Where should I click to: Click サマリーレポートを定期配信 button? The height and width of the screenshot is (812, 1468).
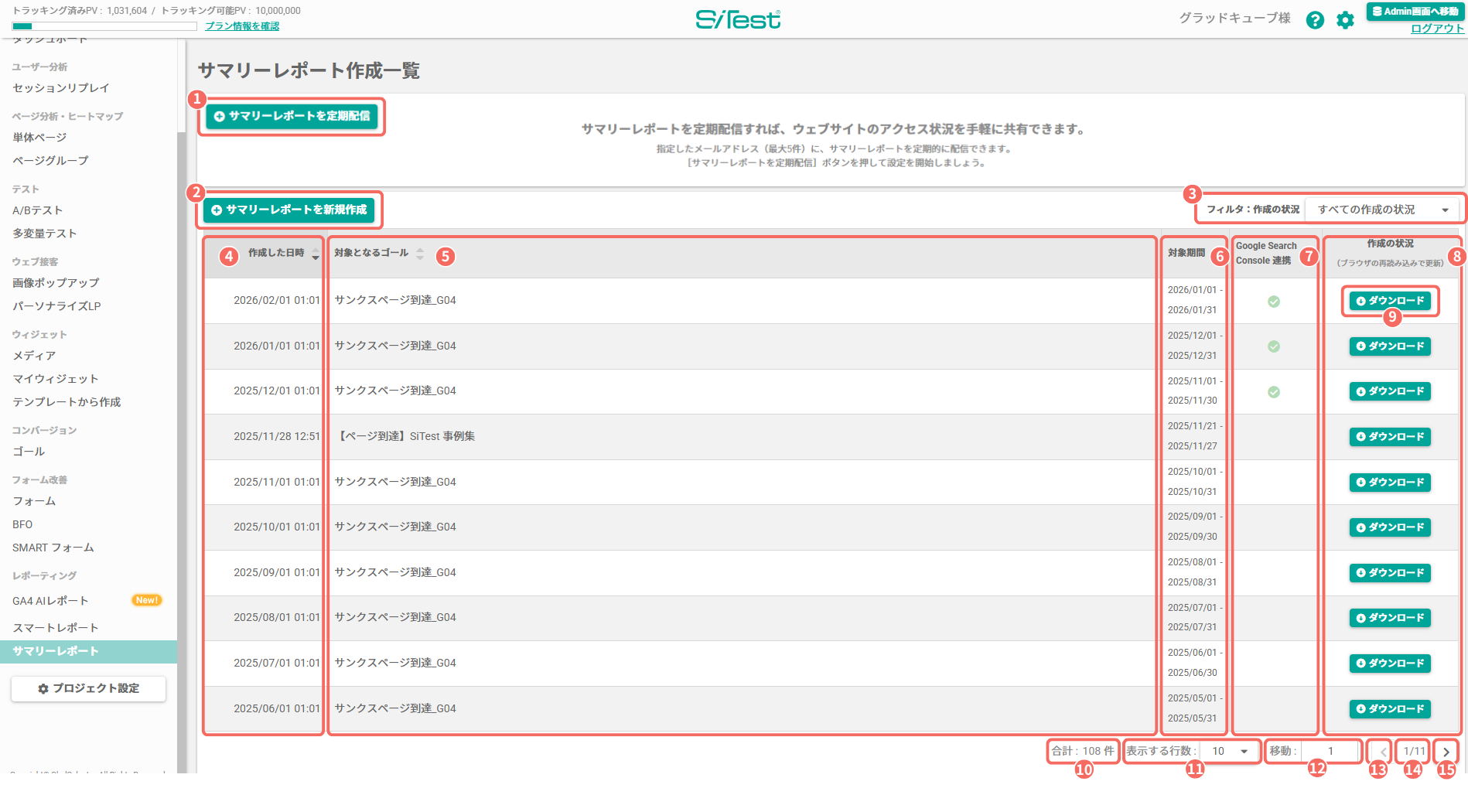pos(292,116)
